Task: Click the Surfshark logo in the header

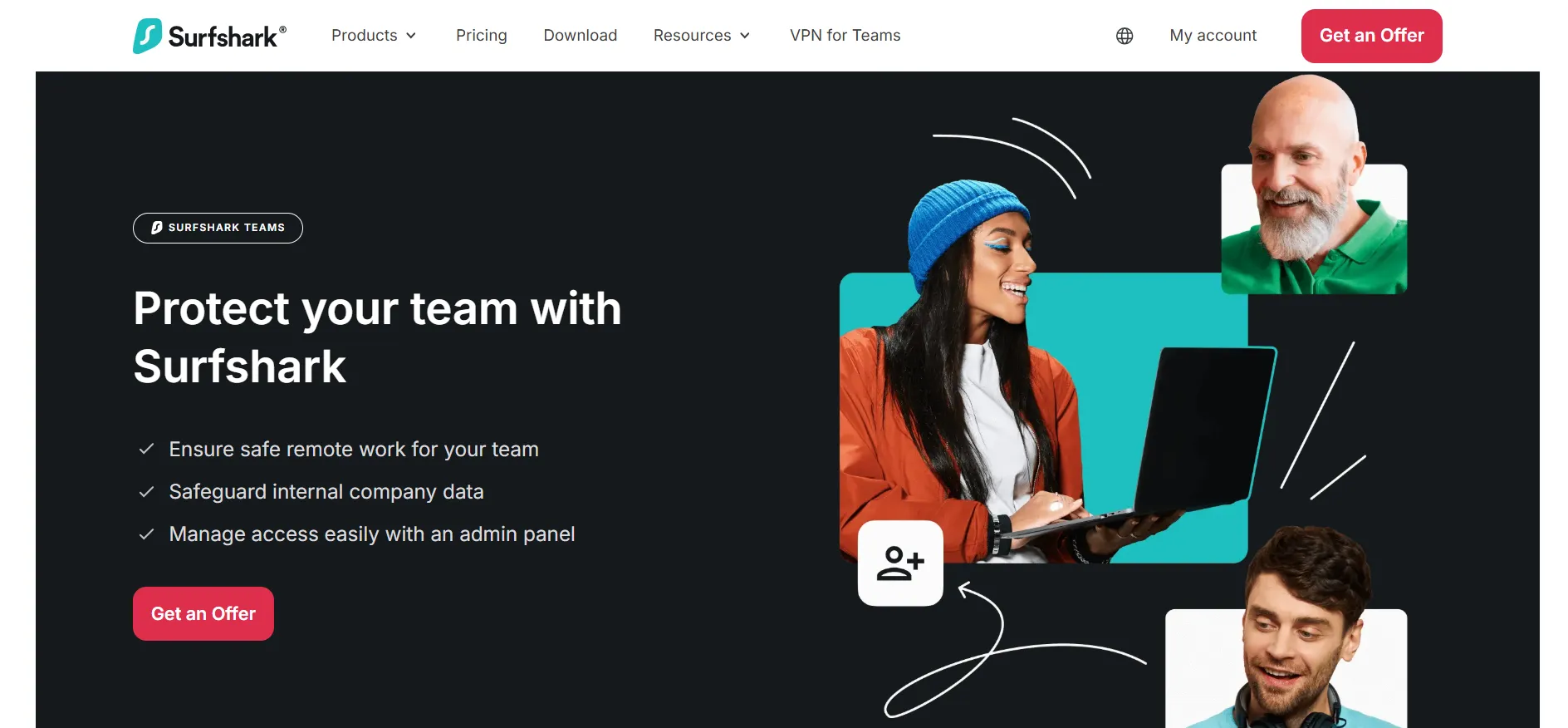Action: pos(209,36)
